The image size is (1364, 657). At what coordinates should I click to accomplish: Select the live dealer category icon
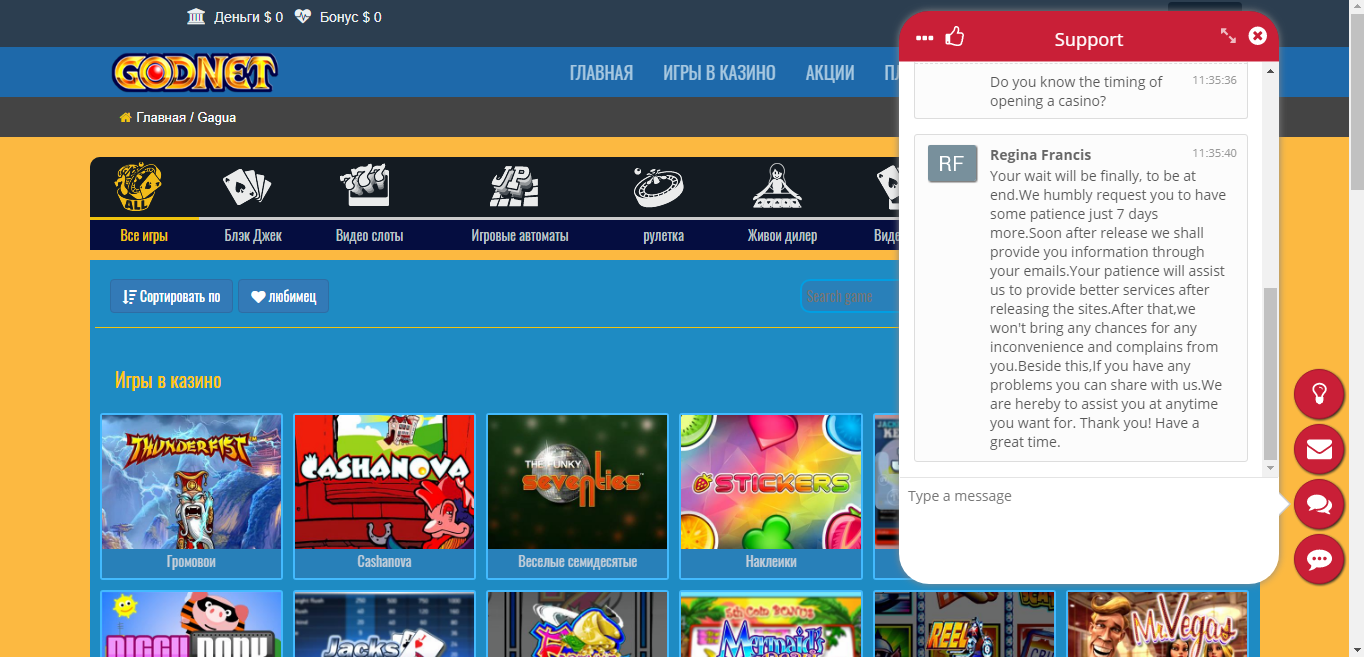[x=776, y=187]
